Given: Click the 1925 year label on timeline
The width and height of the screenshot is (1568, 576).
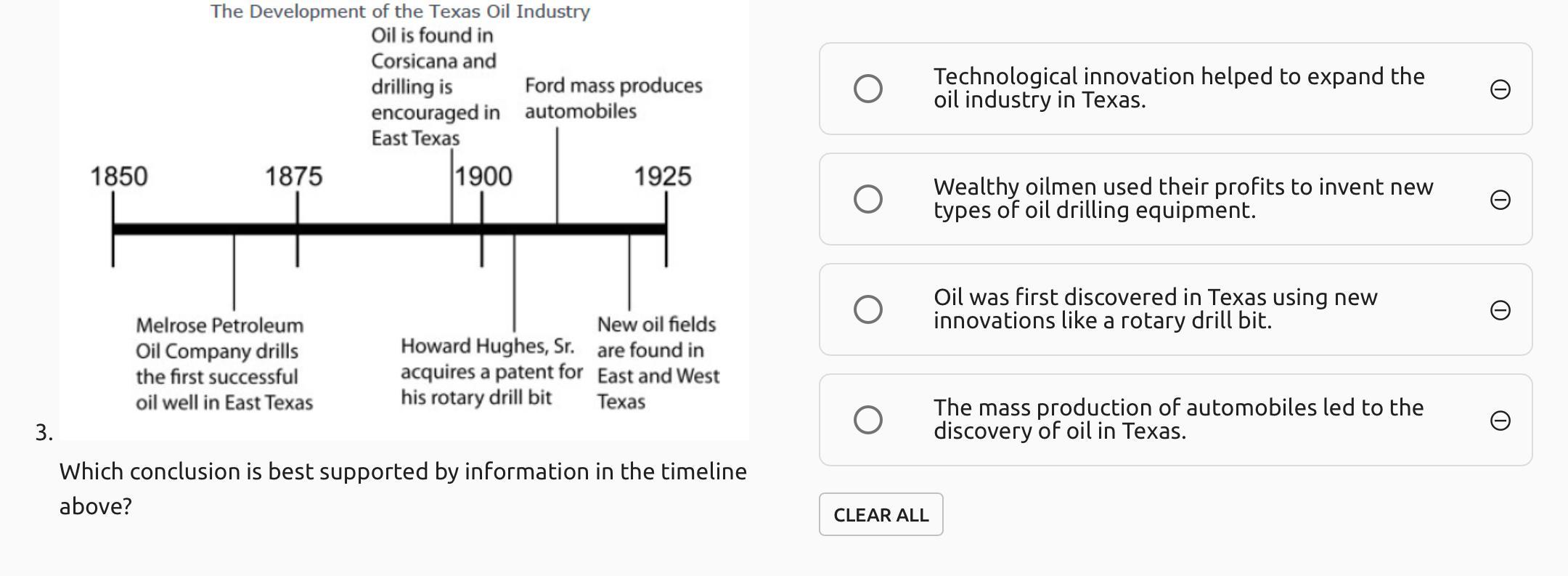Looking at the screenshot, I should (662, 177).
